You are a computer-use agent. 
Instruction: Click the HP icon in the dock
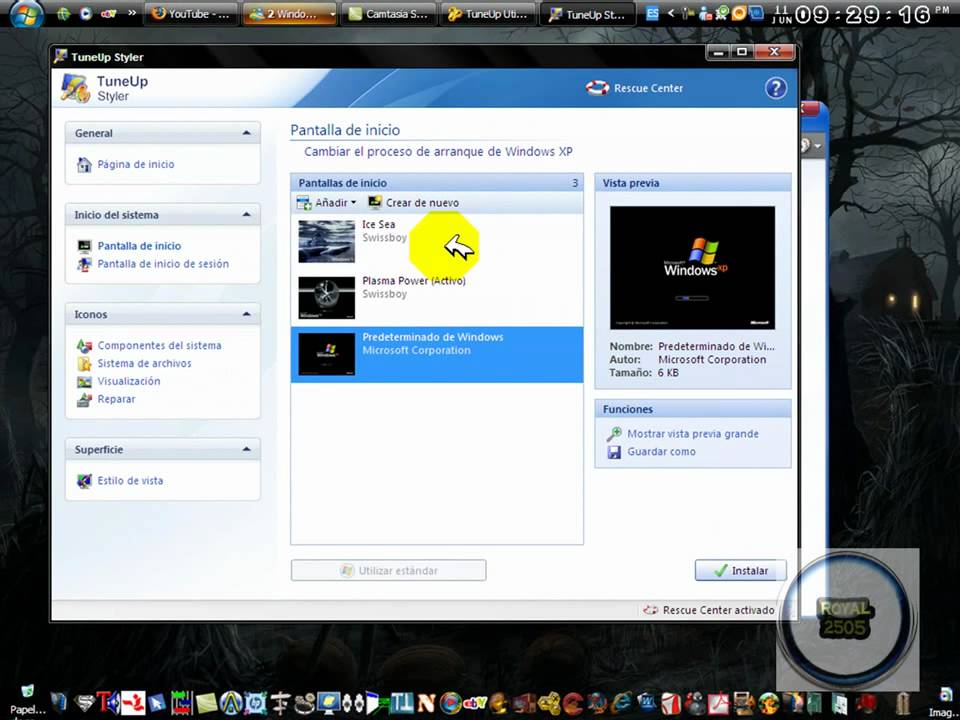tap(255, 703)
